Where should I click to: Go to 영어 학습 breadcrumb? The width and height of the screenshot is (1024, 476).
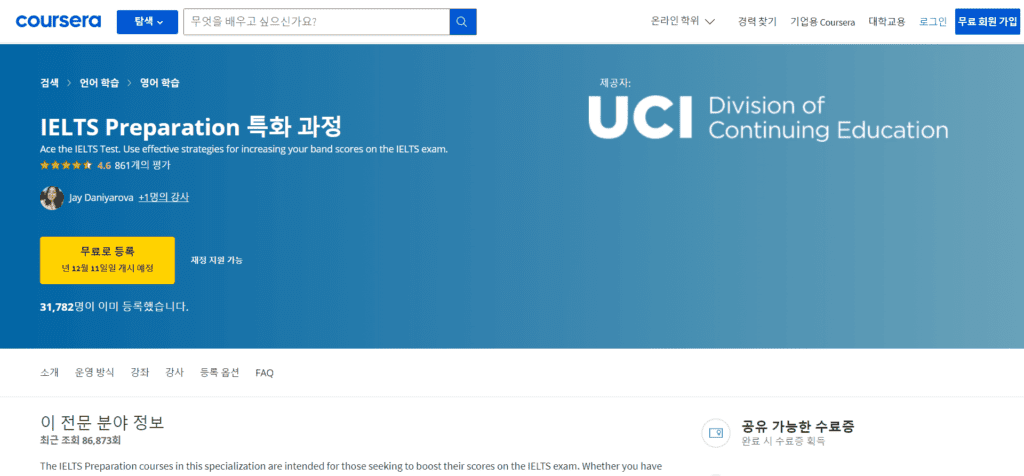(160, 83)
